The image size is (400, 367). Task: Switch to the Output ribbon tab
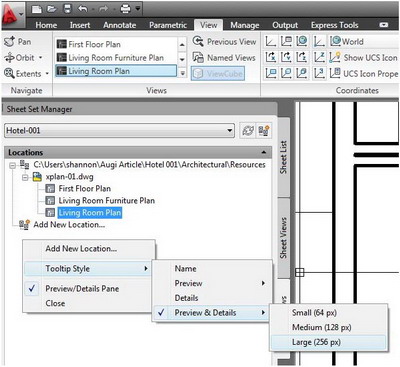tap(285, 25)
